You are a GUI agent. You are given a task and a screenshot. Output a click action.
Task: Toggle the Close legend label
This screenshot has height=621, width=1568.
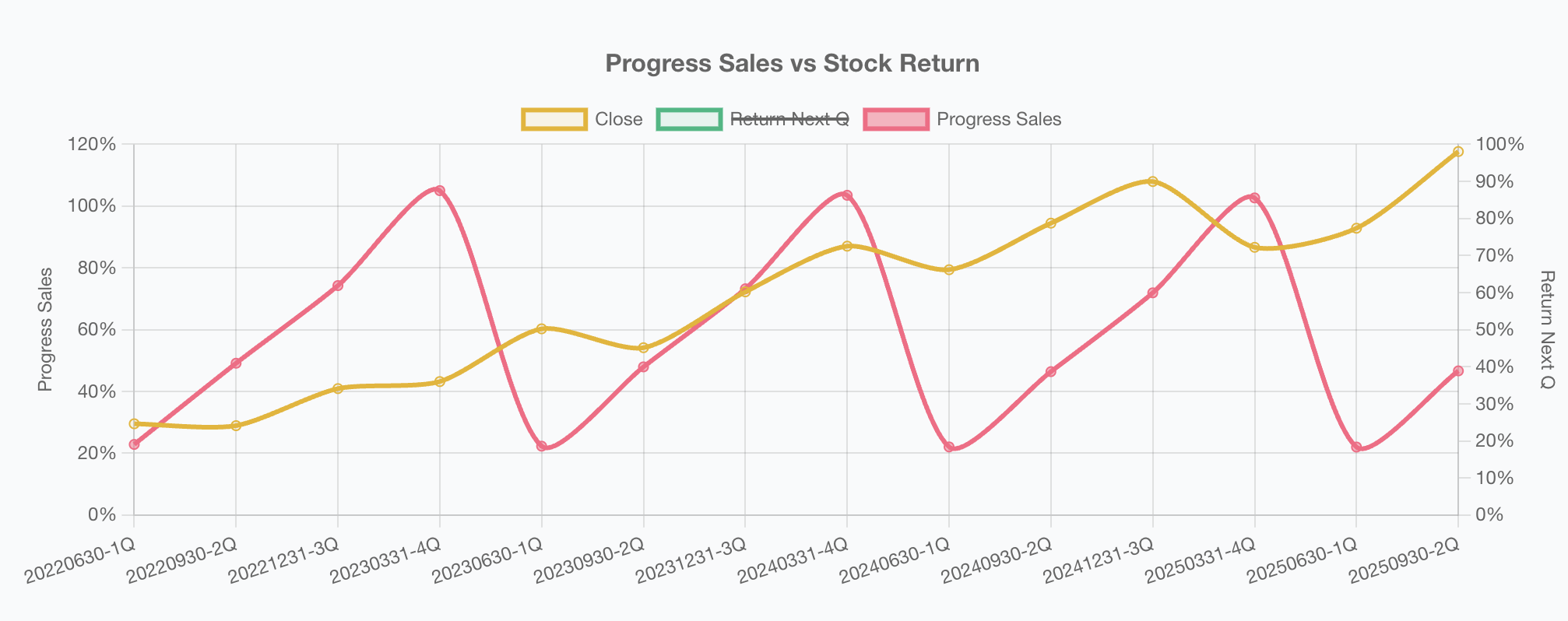coord(618,119)
